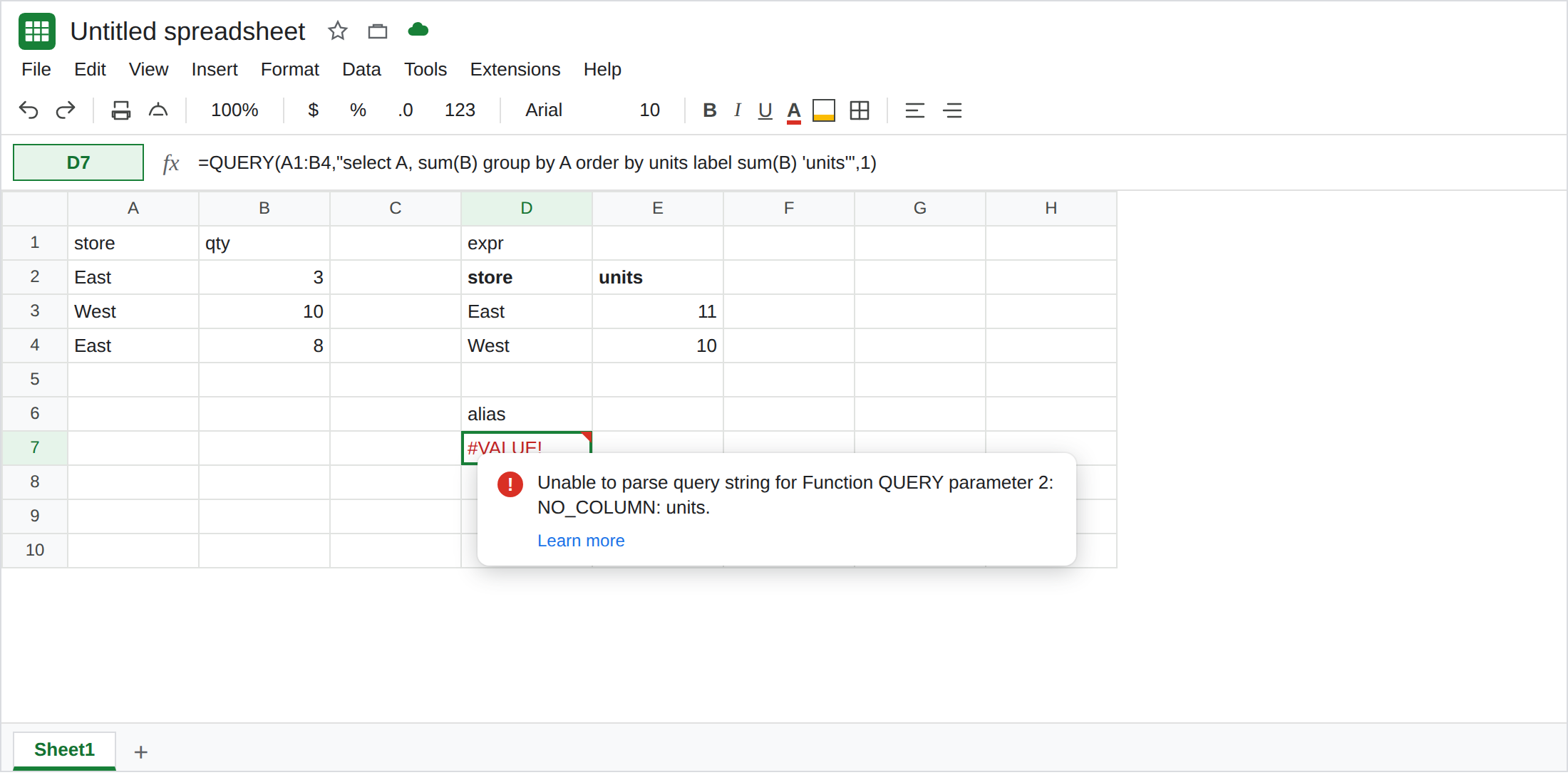Format as currency with the $ button
The width and height of the screenshot is (1568, 775).
point(313,110)
